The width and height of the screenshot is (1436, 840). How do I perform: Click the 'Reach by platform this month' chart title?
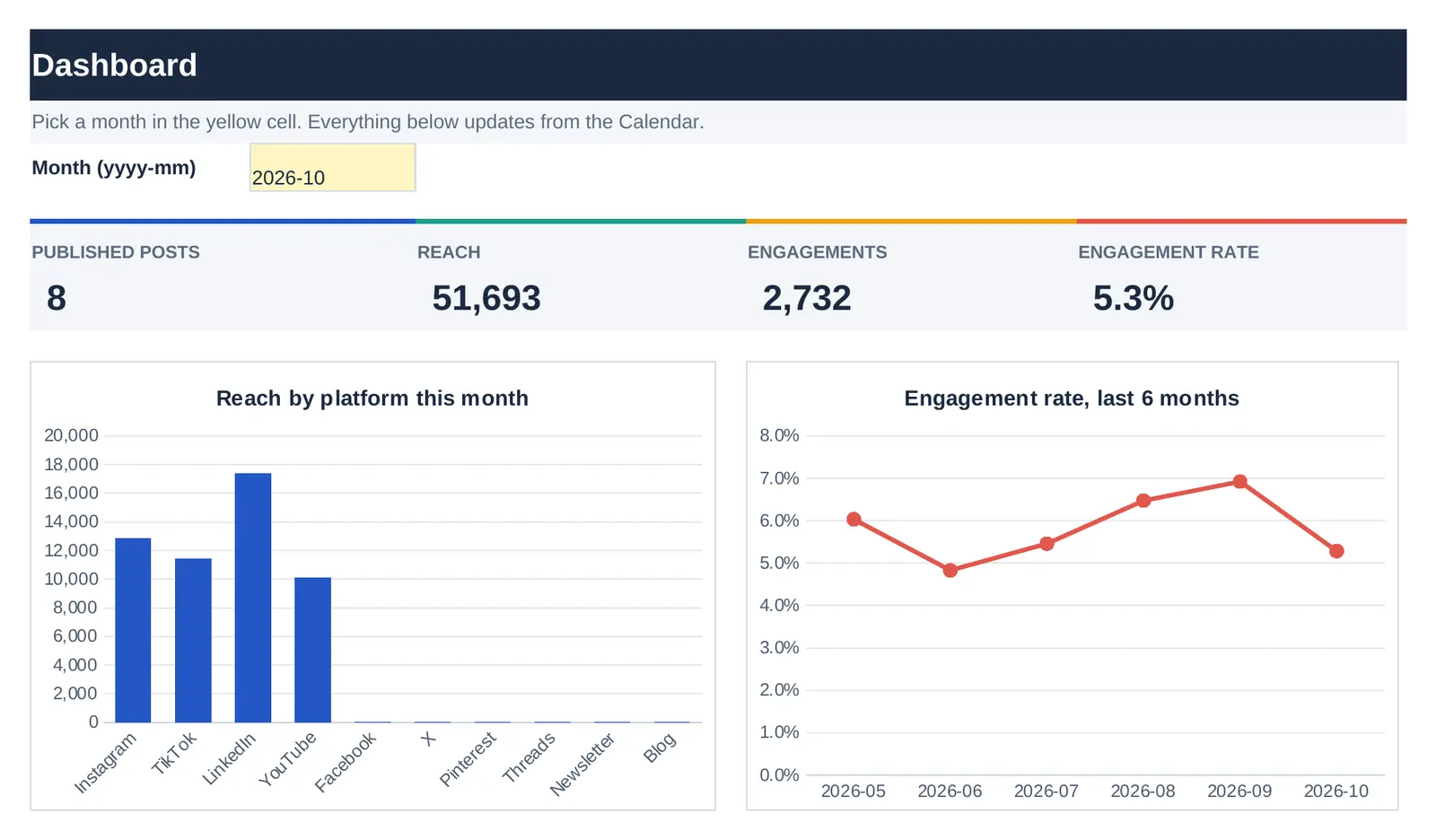point(372,398)
